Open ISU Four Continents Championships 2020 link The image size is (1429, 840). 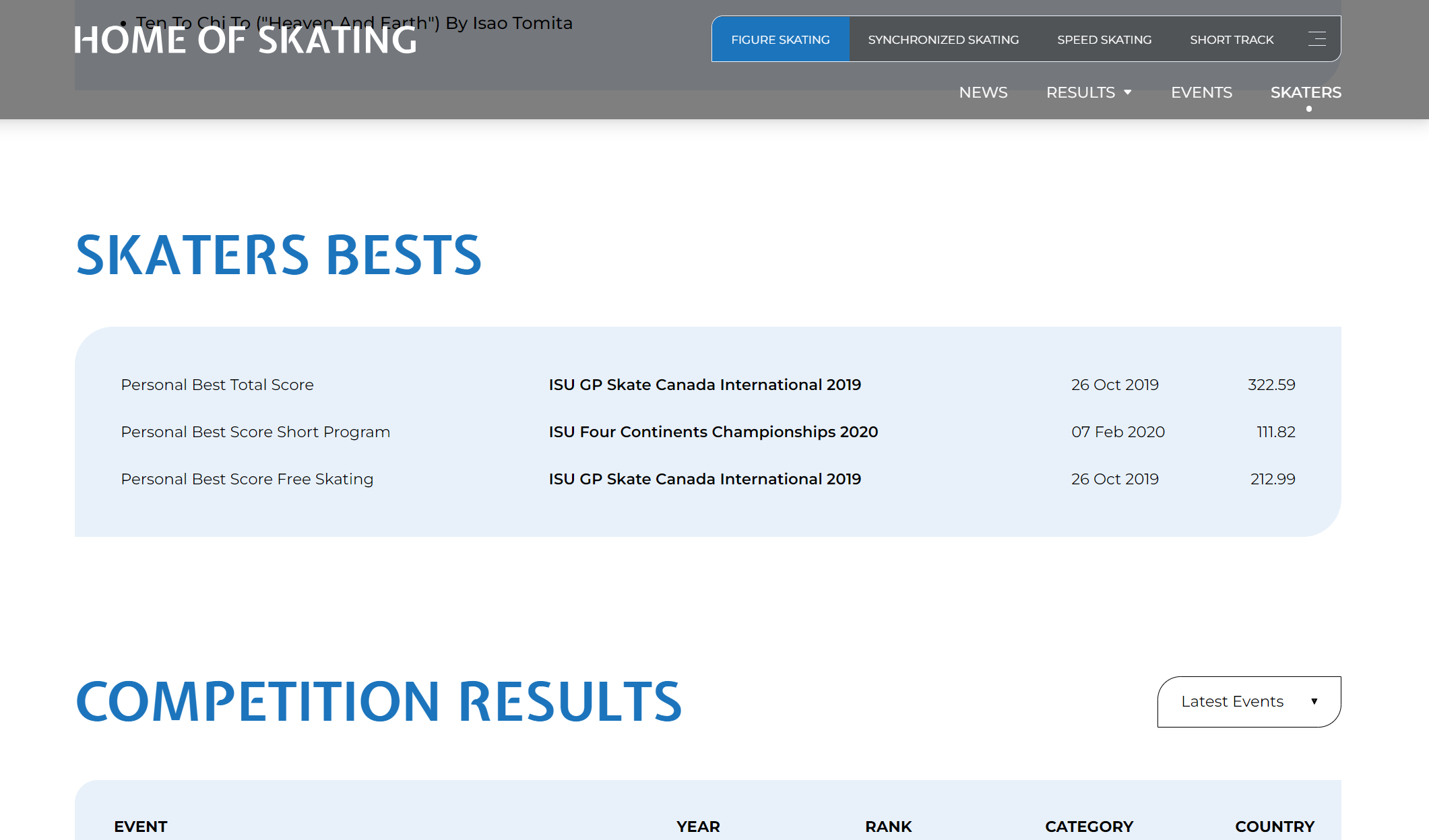tap(713, 432)
